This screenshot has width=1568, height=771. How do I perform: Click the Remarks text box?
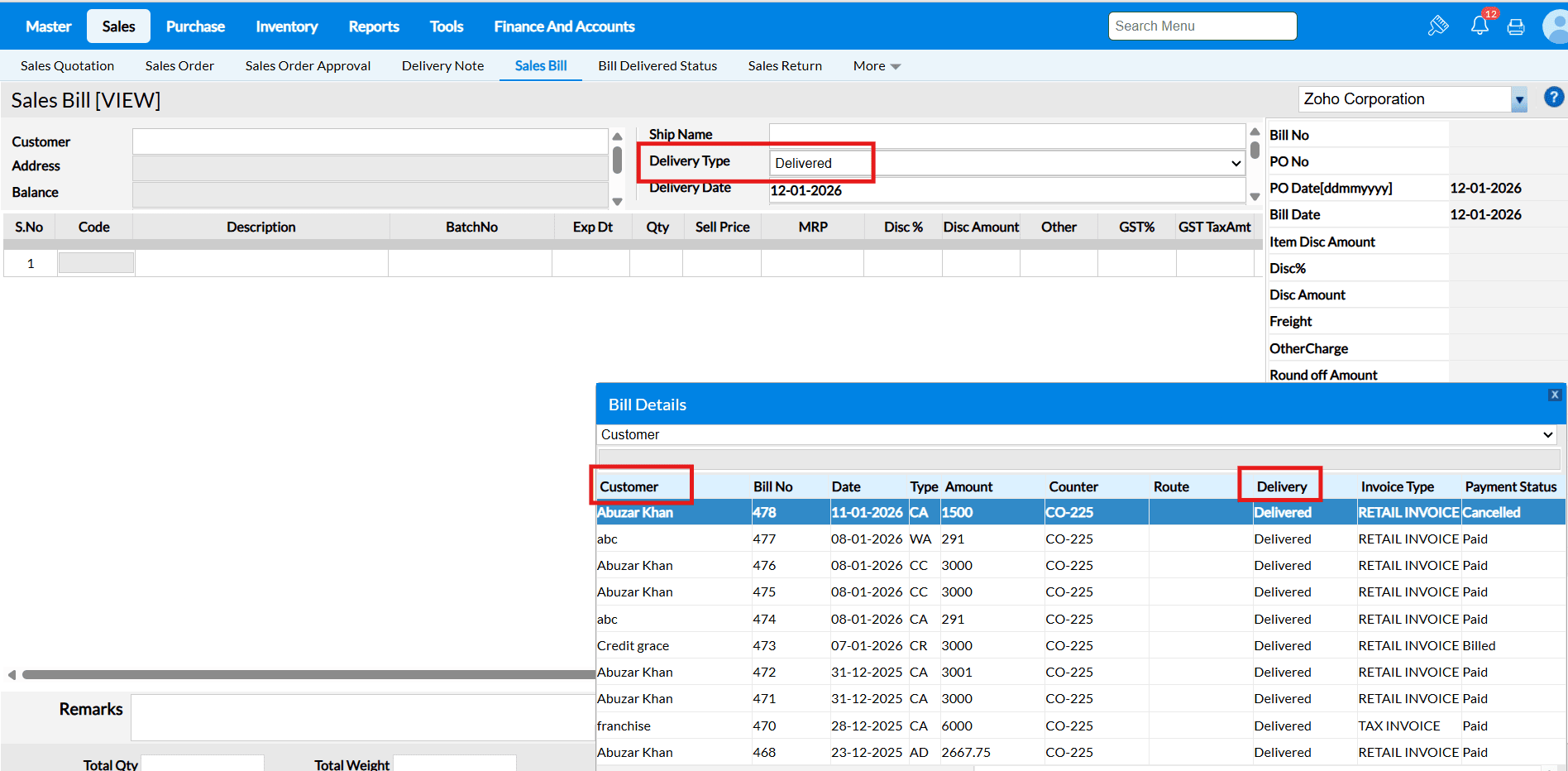(362, 716)
